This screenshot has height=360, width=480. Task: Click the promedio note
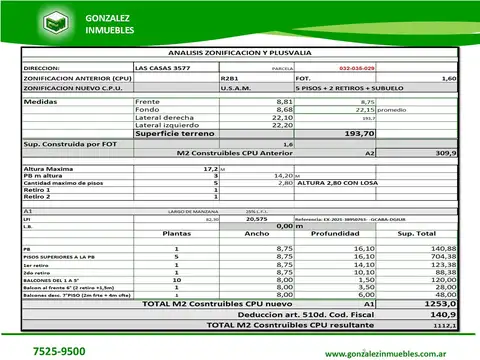392,110
